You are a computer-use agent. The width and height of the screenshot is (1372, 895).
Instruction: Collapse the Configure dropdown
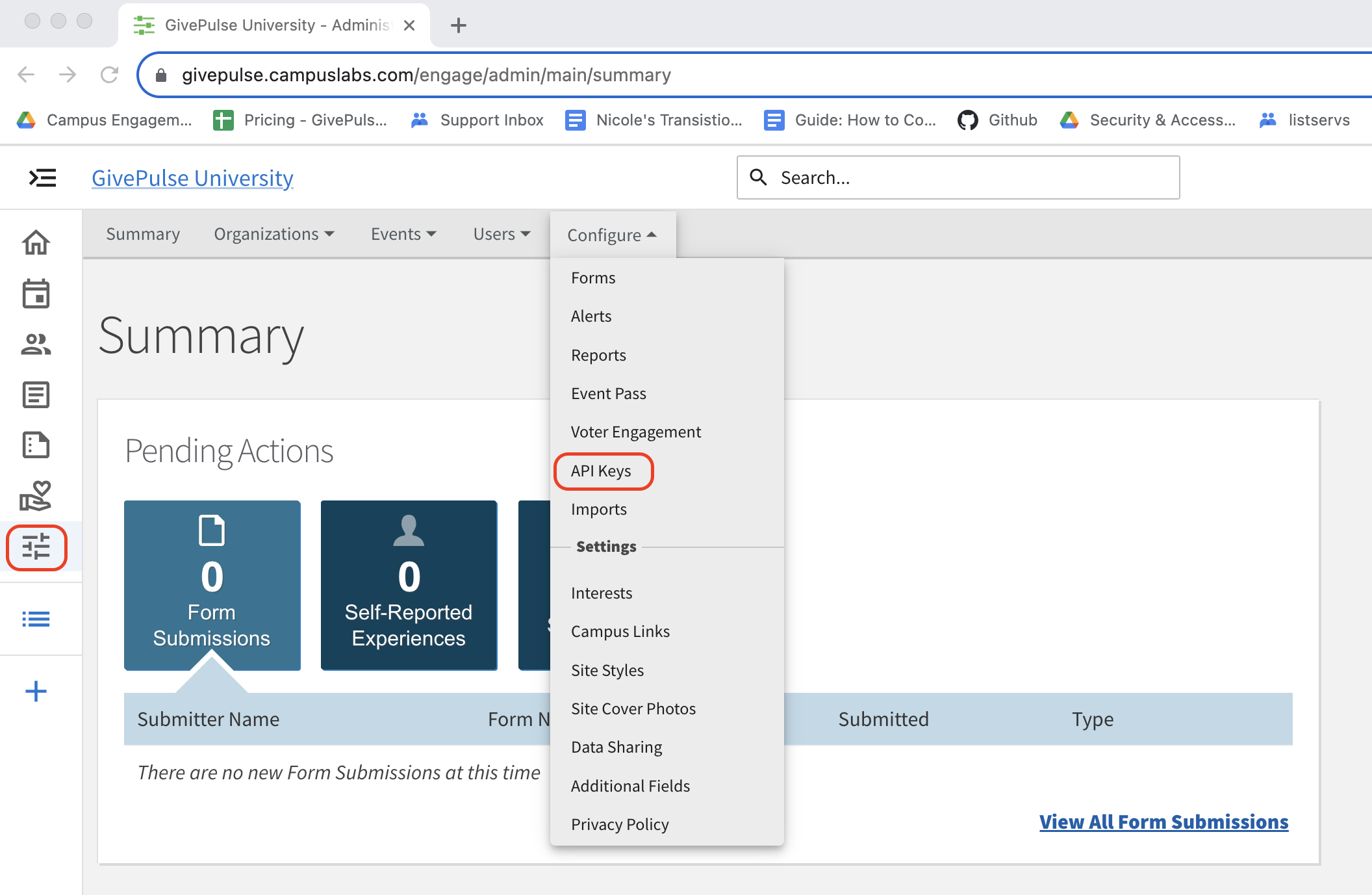[612, 235]
